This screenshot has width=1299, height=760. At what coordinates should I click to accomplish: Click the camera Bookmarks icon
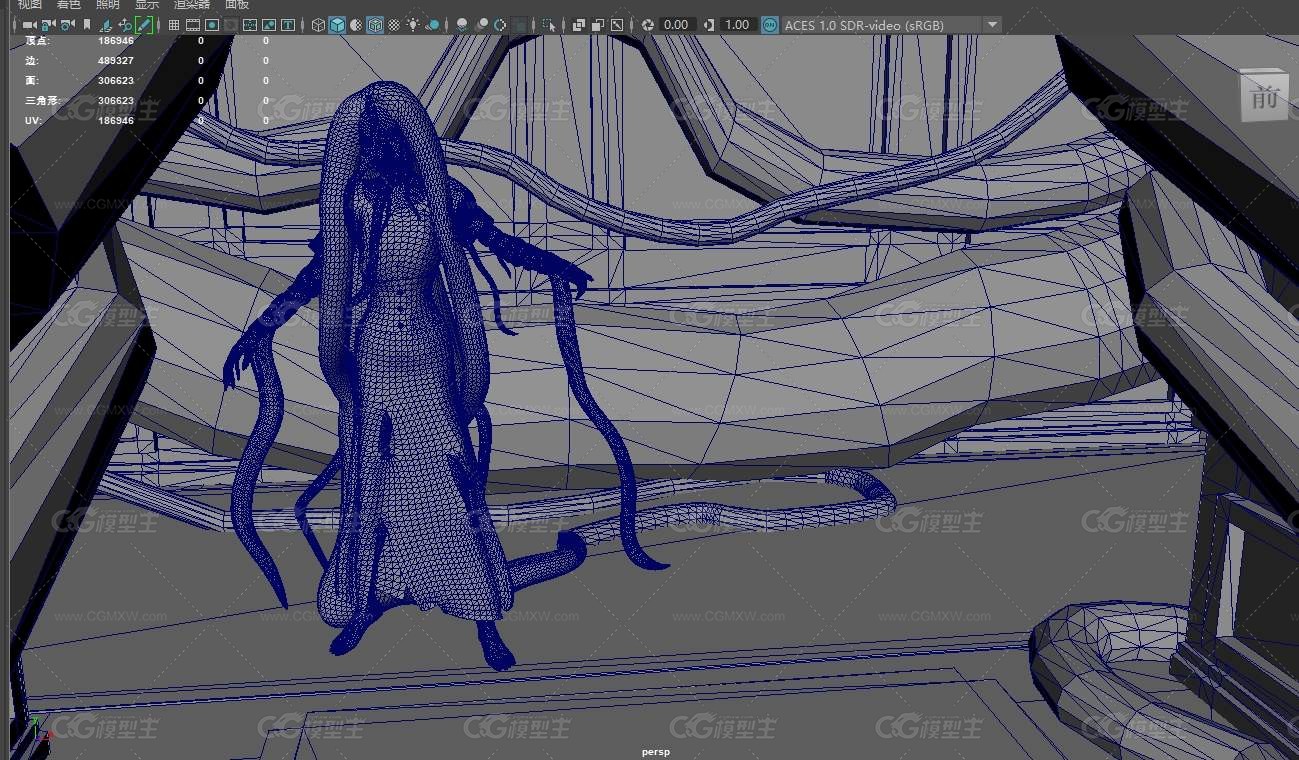(87, 25)
